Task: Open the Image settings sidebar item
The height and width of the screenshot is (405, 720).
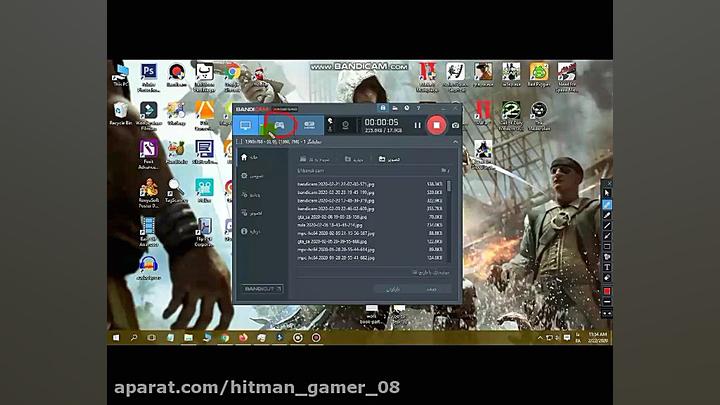Action: tap(253, 213)
